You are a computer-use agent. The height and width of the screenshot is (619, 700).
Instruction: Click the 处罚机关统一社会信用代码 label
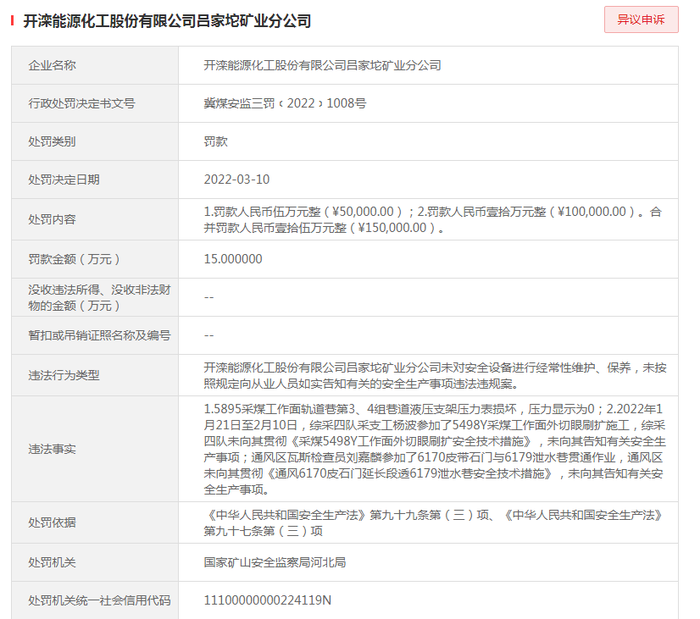99,601
